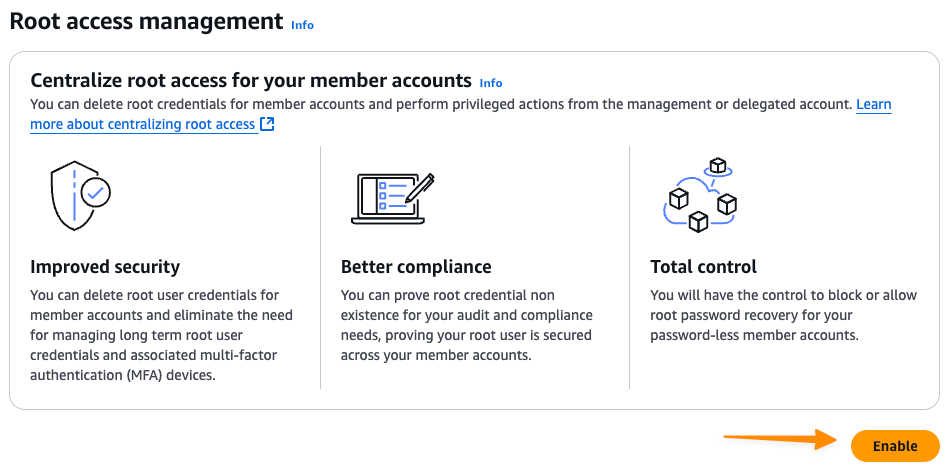Screen dimensions: 952x470
Task: Click the cloud with cubes icon
Action: coord(700,195)
